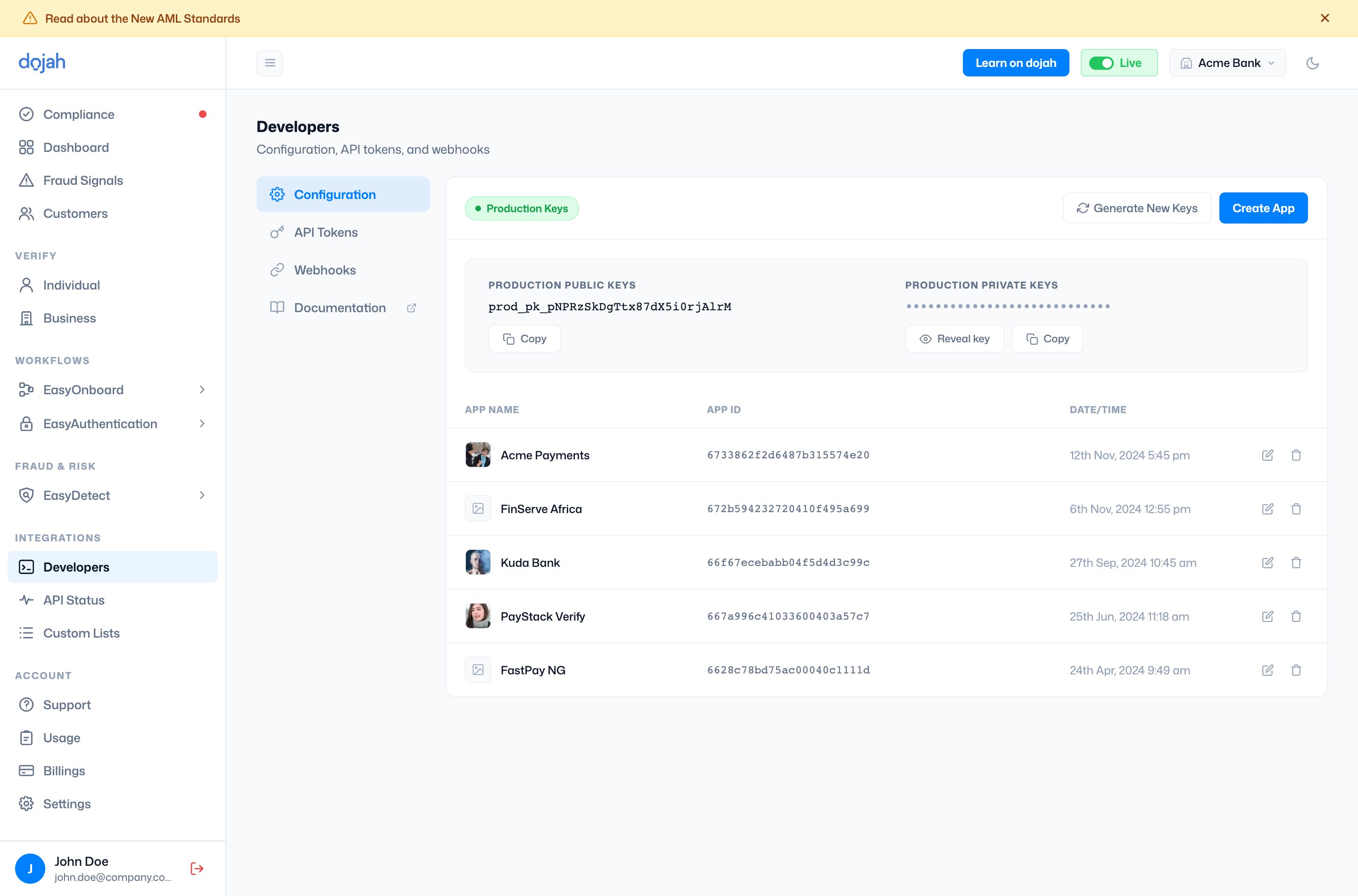Screen dimensions: 1358x896
Task: Click the Create App button
Action: coord(1263,208)
